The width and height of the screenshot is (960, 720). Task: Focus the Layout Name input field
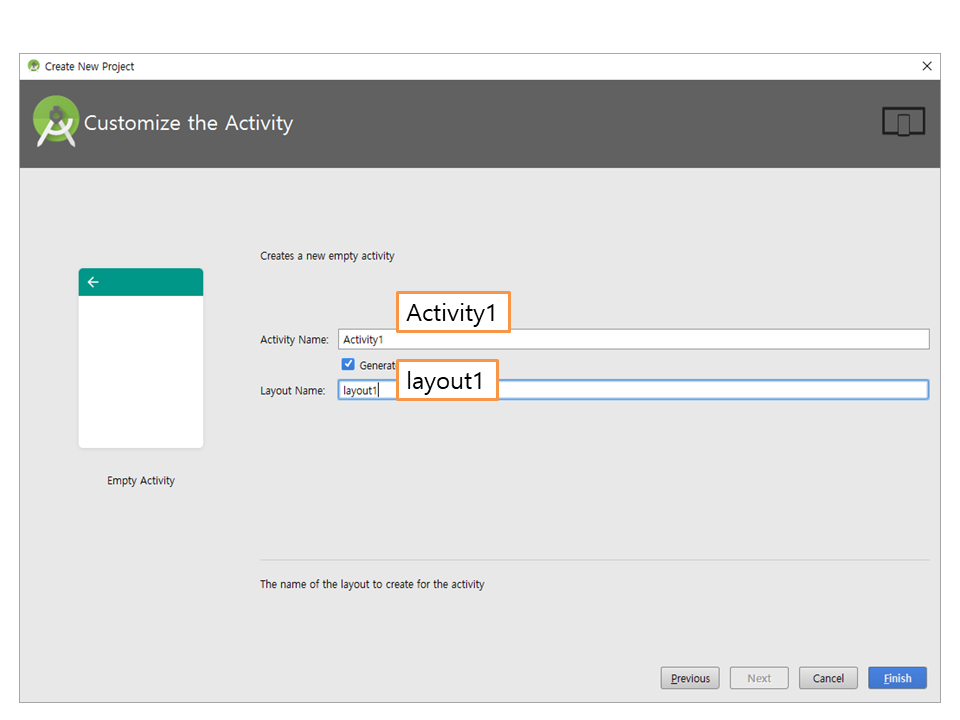tap(700, 390)
